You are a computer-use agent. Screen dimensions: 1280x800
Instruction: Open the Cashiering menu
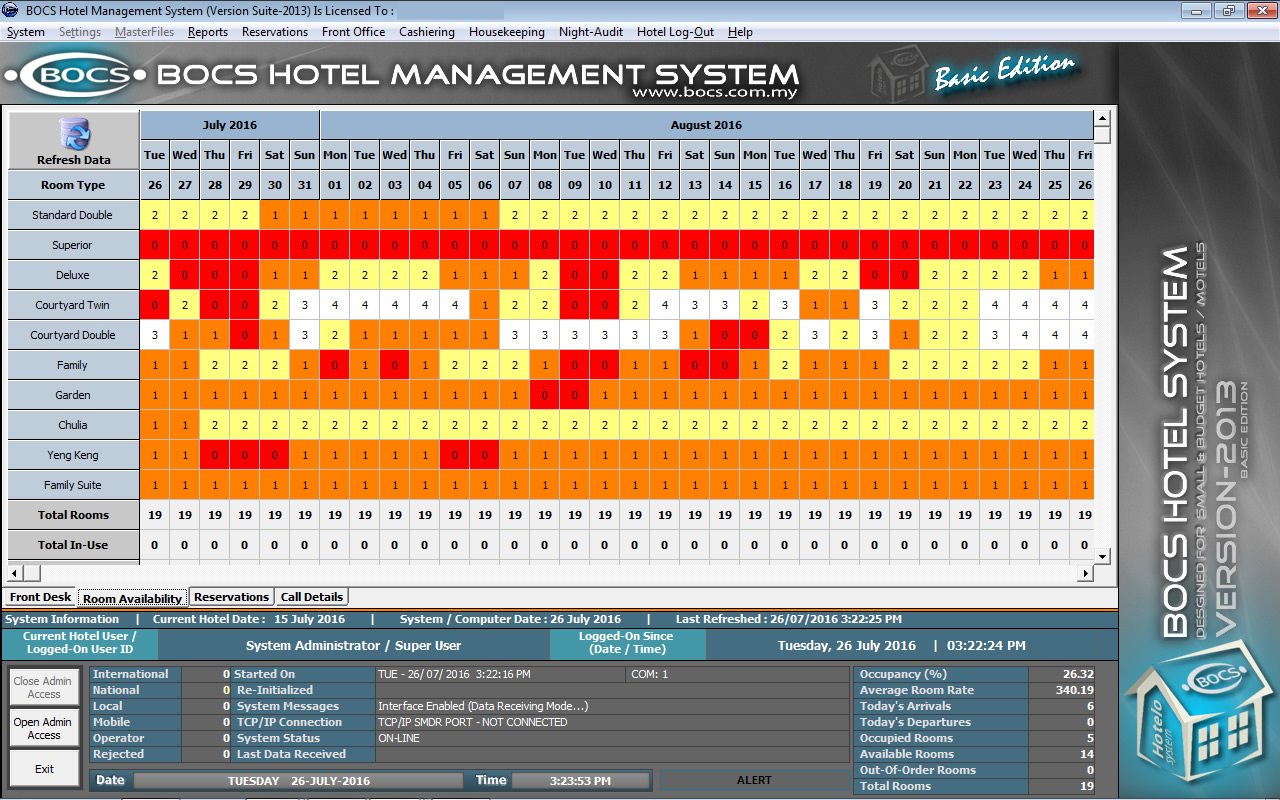tap(427, 32)
